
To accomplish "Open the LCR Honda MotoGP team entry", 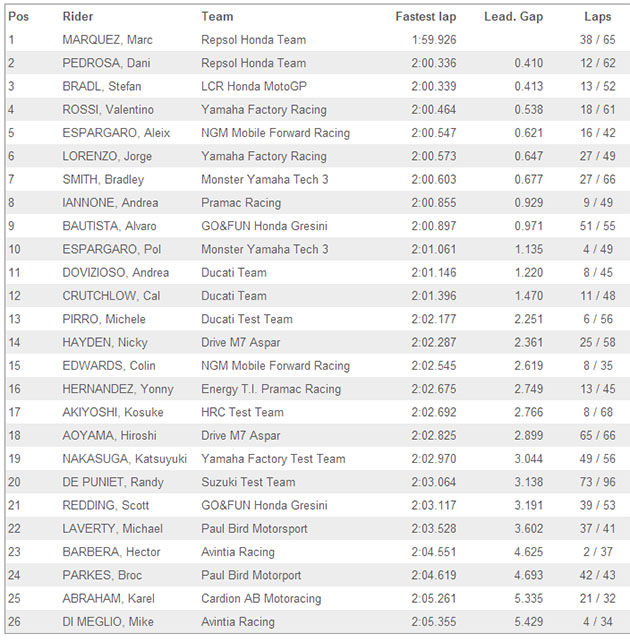I will pos(254,86).
